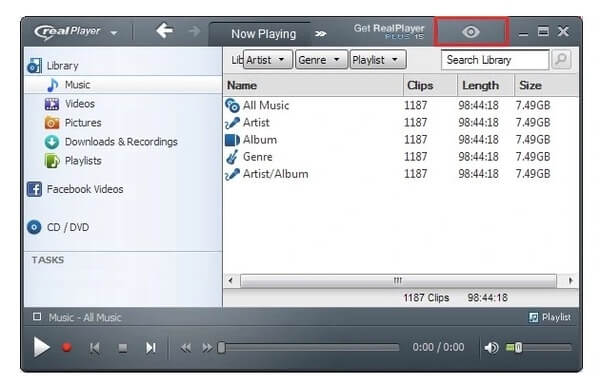The width and height of the screenshot is (600, 384).
Task: Open the Playlist dropdown
Action: click(x=378, y=60)
